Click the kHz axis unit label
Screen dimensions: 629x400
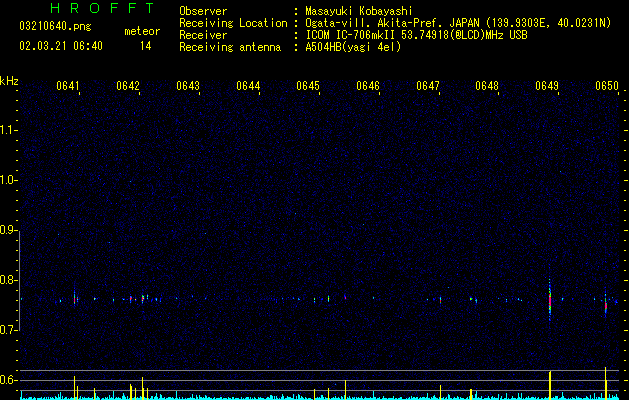(x=9, y=81)
